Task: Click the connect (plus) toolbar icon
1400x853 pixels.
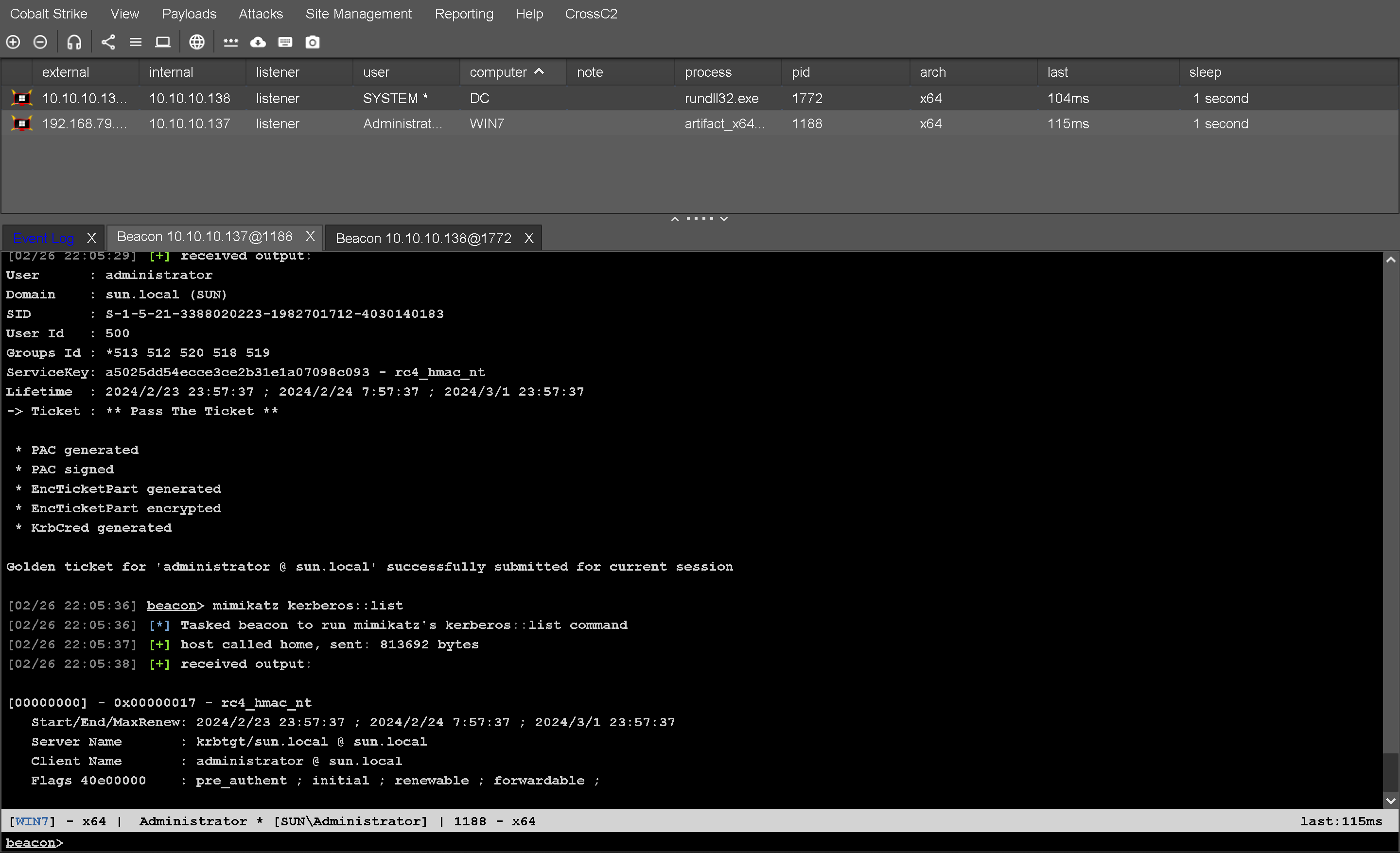Action: 13,42
